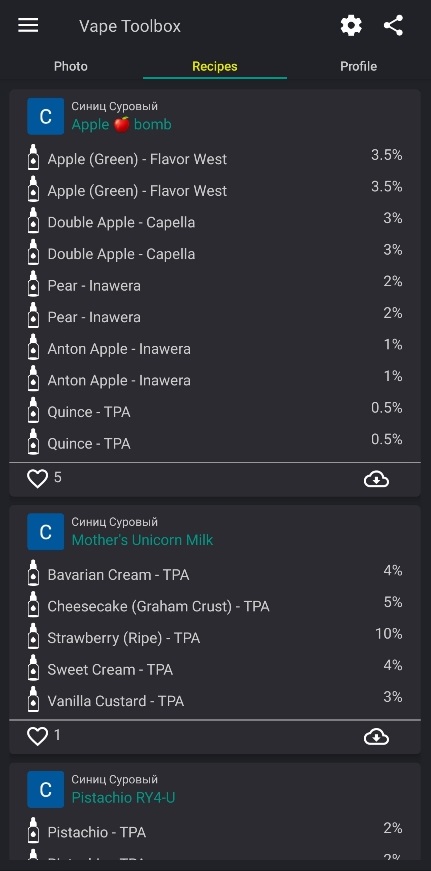This screenshot has height=871, width=431.
Task: Open settings via gear icon
Action: (x=351, y=26)
